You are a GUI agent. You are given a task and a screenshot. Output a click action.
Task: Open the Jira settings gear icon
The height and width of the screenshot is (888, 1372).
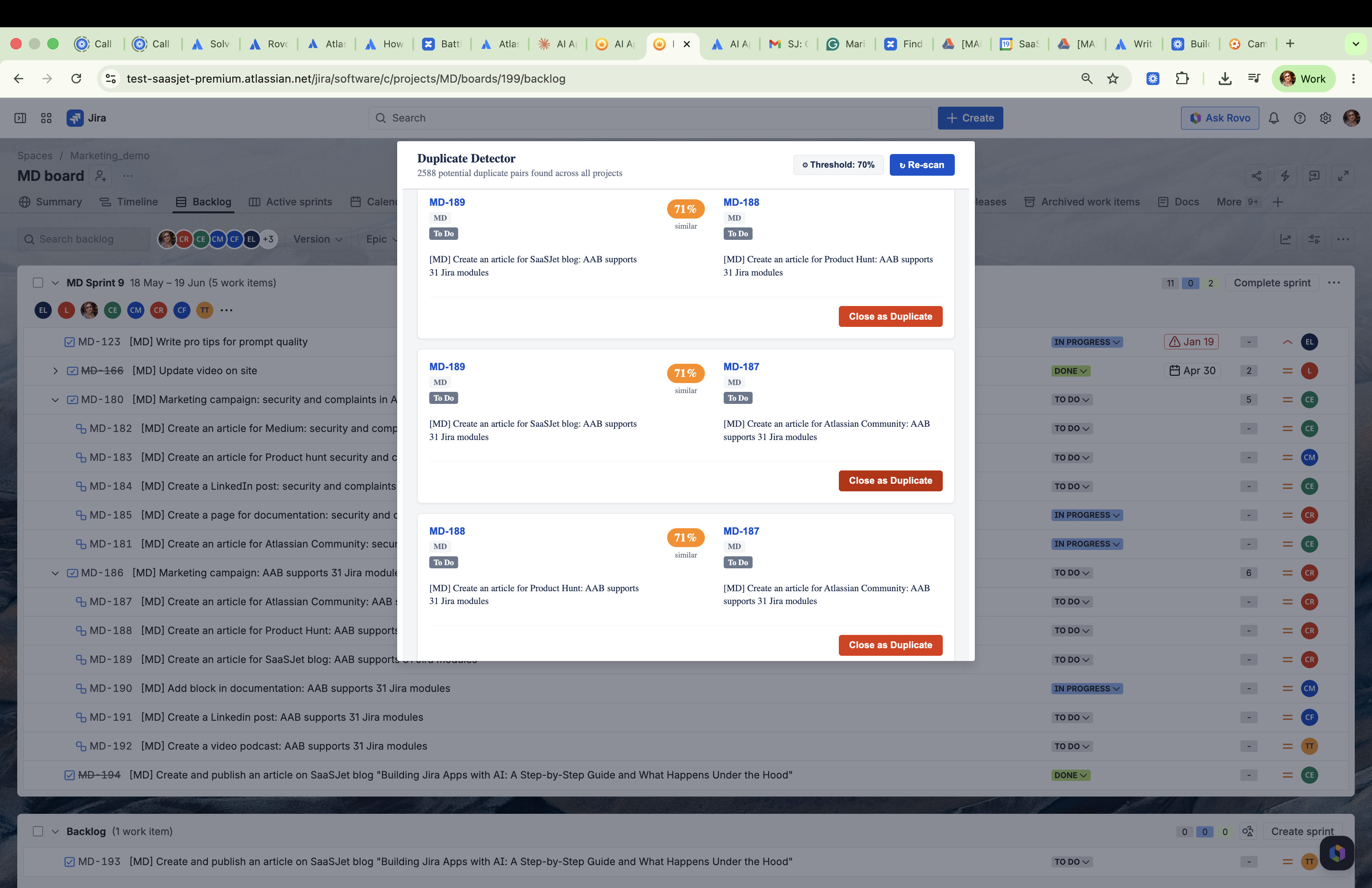pos(1326,118)
